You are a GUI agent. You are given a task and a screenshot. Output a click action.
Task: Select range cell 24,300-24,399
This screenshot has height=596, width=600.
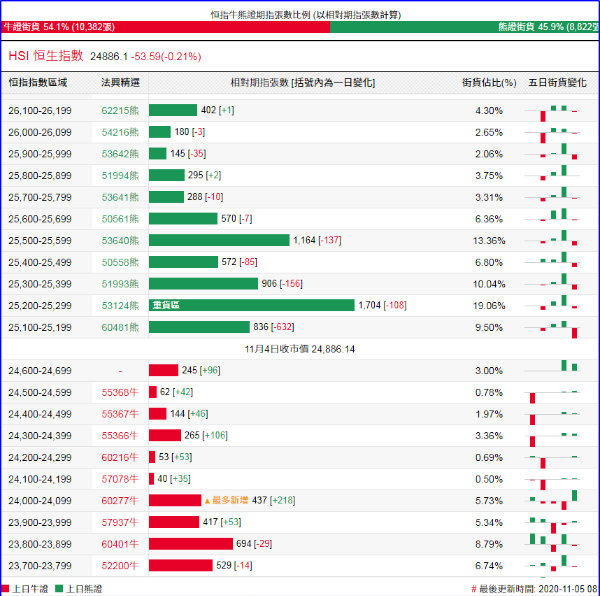pos(40,436)
